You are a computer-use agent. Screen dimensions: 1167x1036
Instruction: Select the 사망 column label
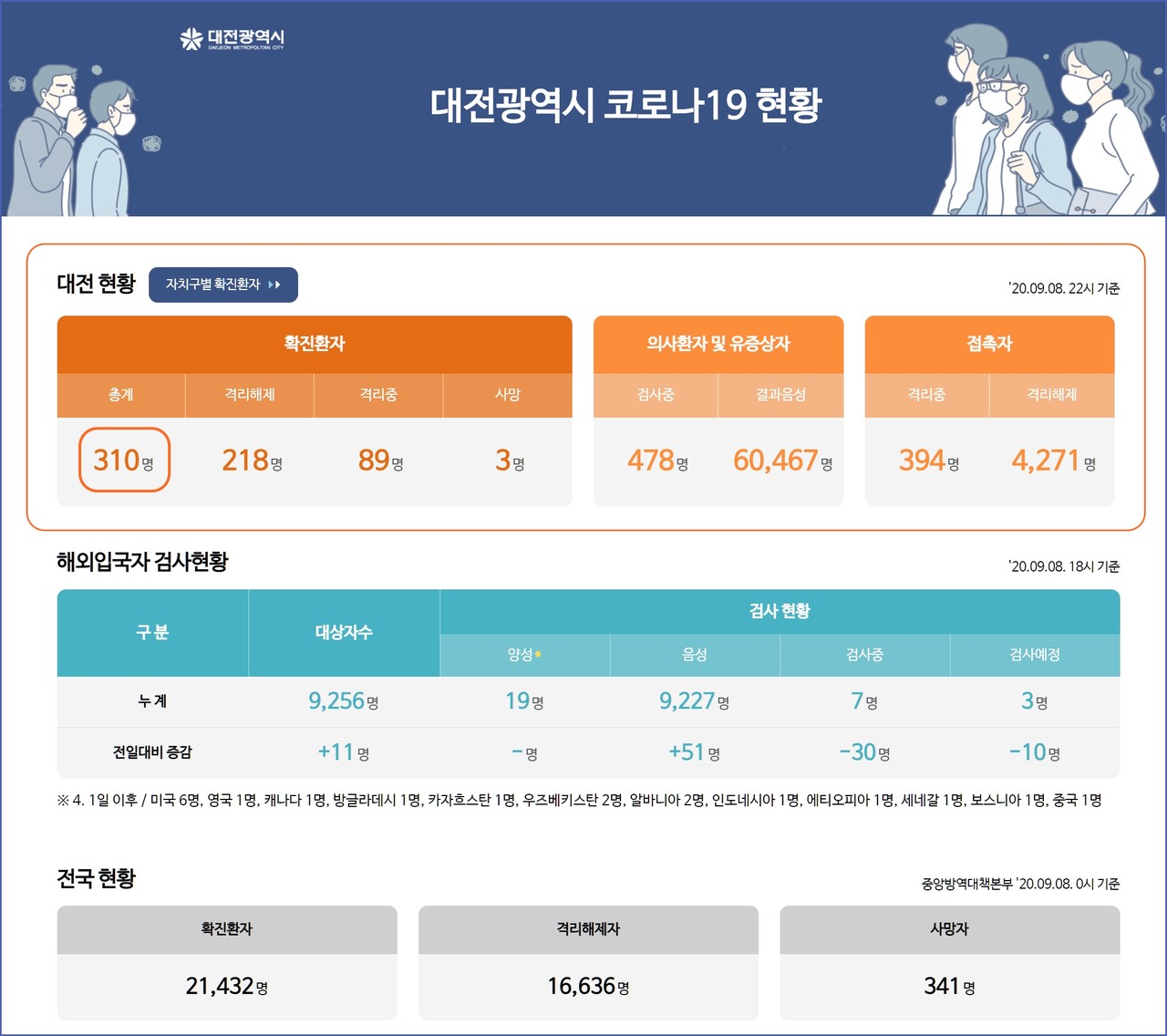click(508, 395)
